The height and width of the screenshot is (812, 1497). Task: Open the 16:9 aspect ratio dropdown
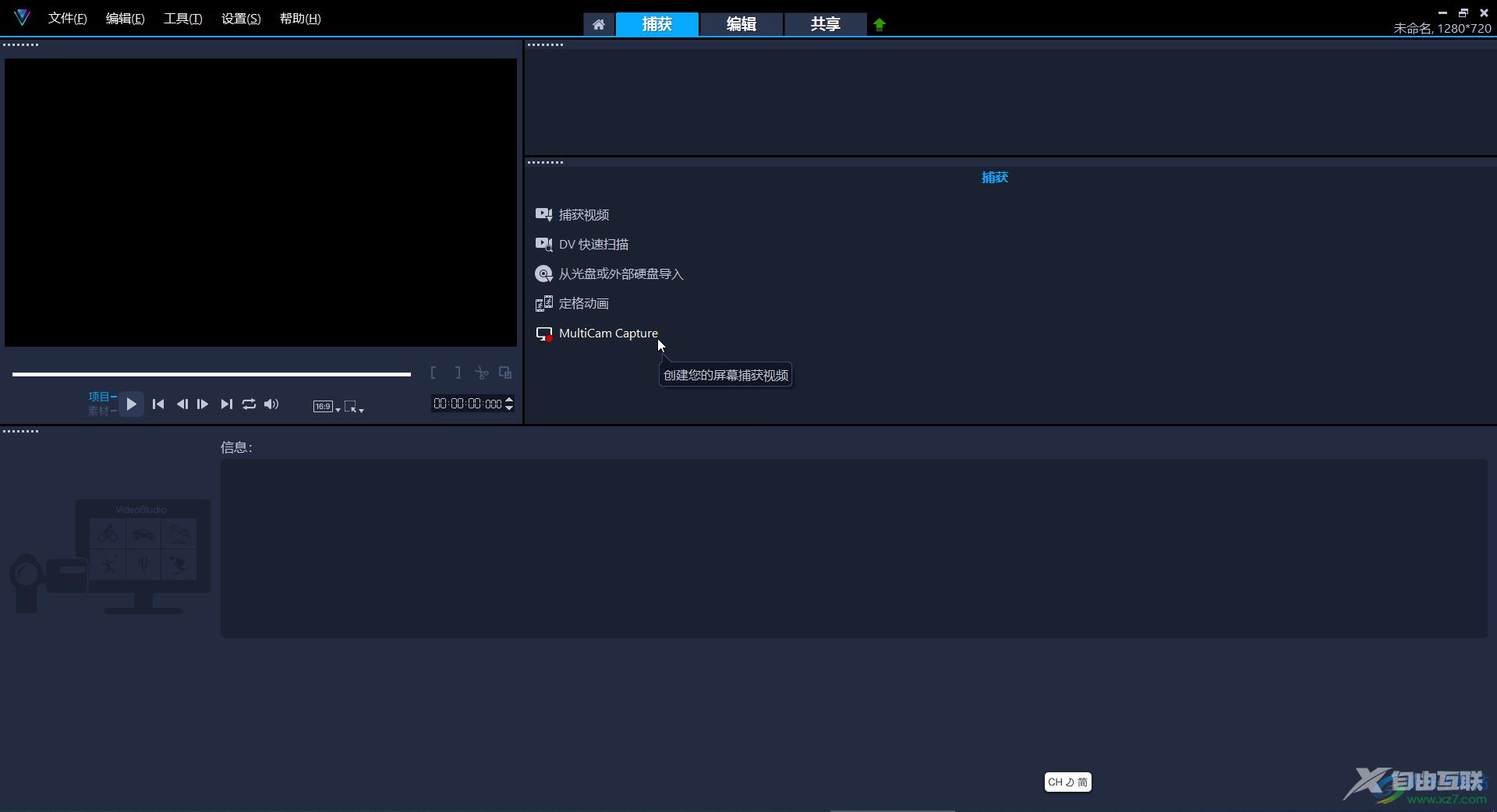coord(327,407)
